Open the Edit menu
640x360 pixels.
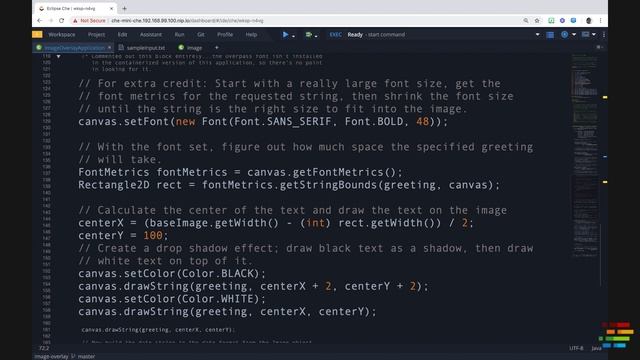(x=122, y=35)
